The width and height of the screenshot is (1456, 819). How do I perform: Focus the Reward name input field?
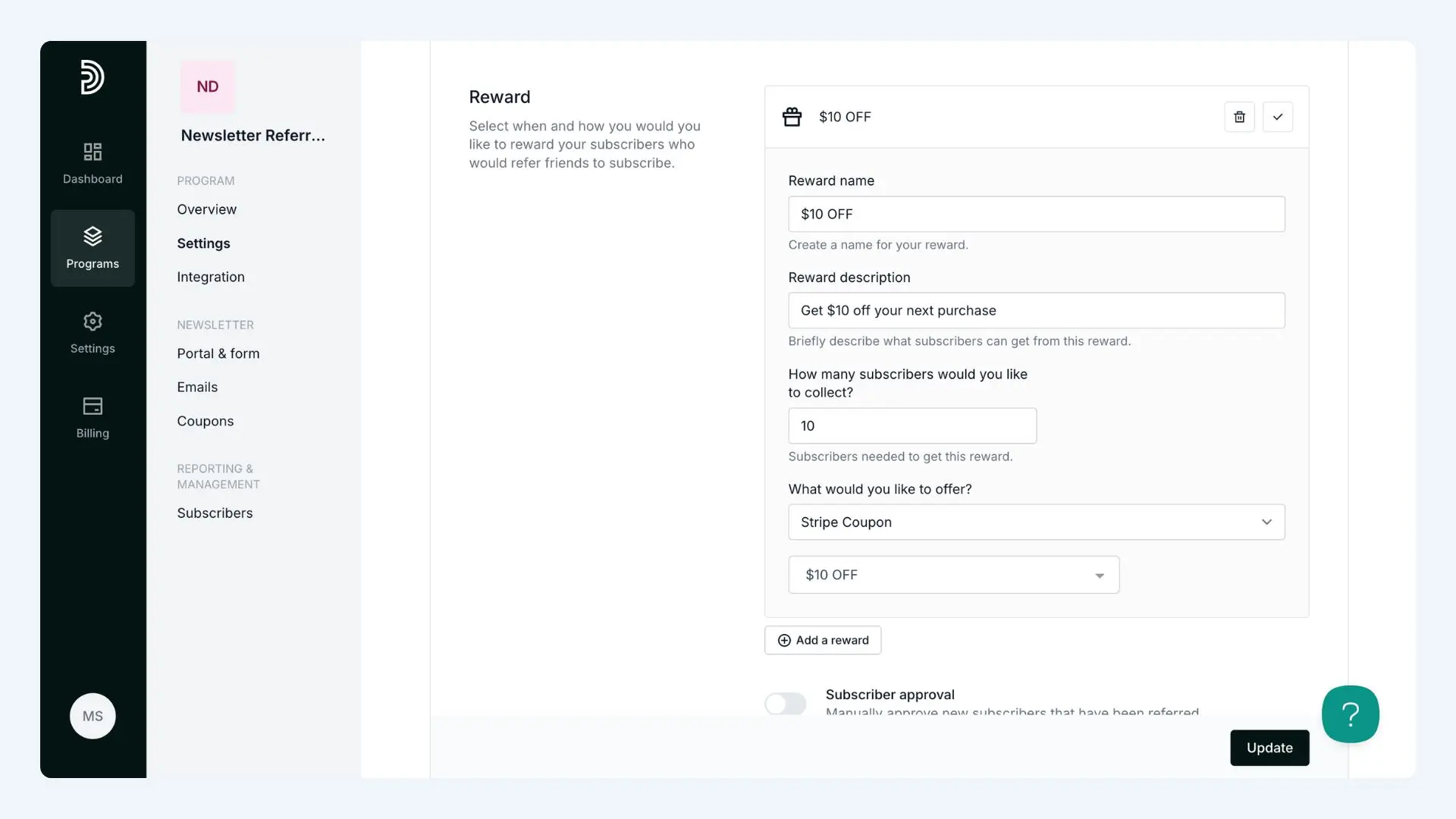1036,214
